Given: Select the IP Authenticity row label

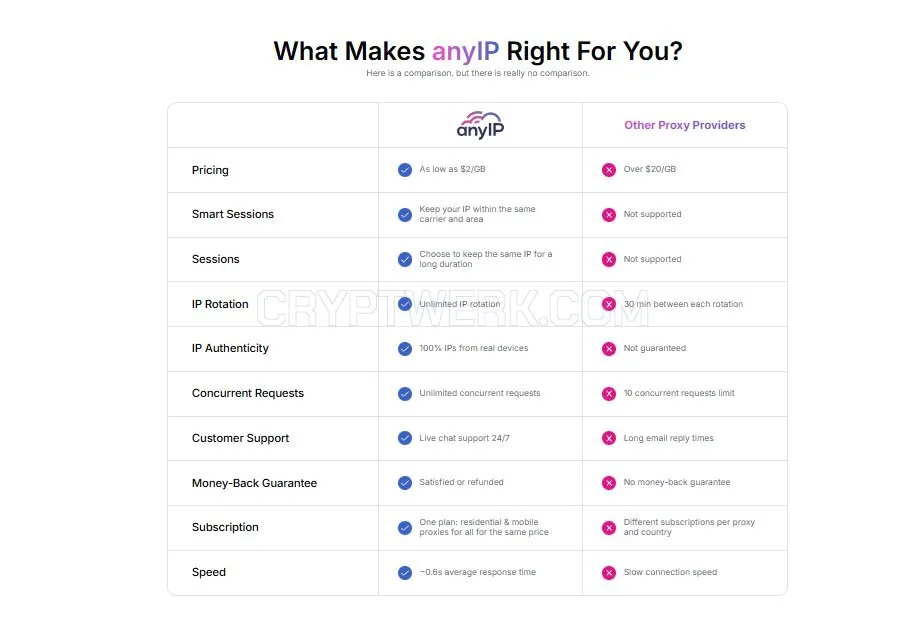Looking at the screenshot, I should 231,348.
